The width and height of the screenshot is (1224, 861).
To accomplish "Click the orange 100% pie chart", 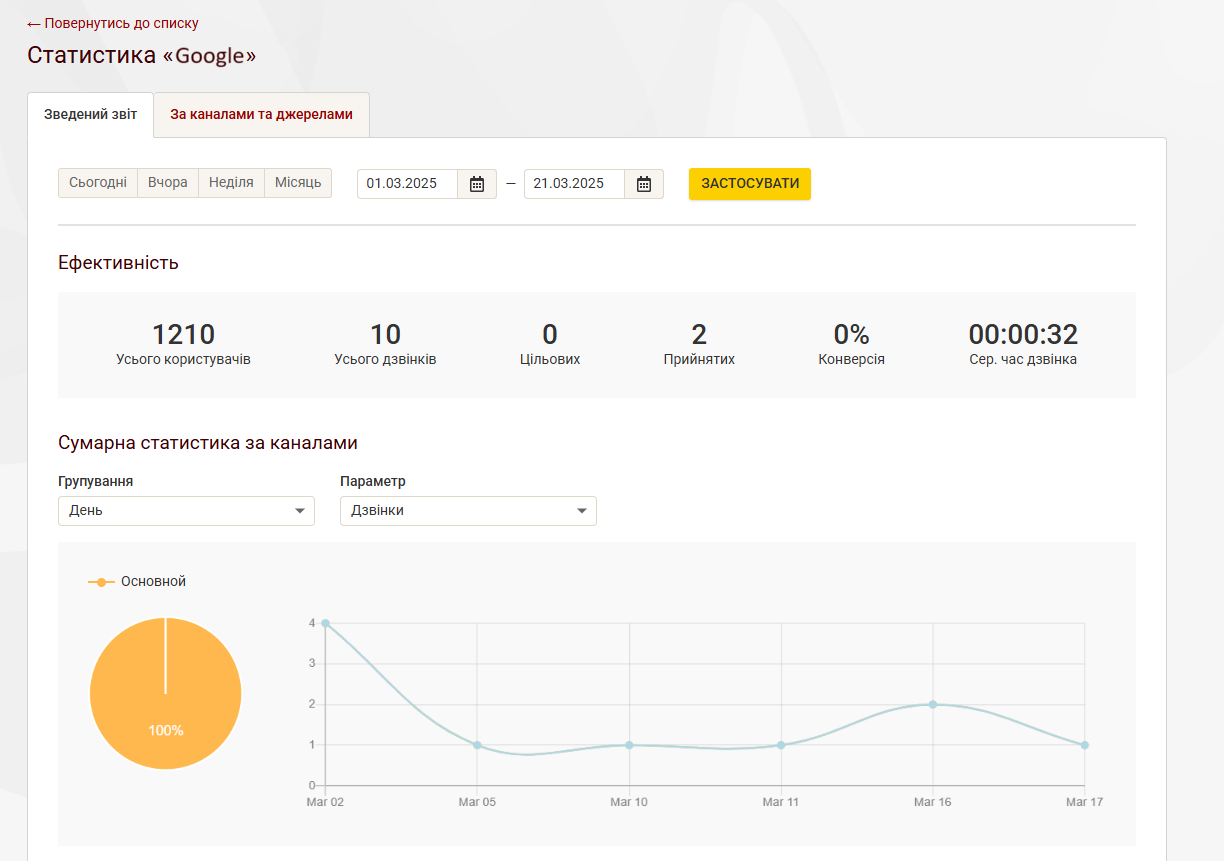I will click(166, 693).
